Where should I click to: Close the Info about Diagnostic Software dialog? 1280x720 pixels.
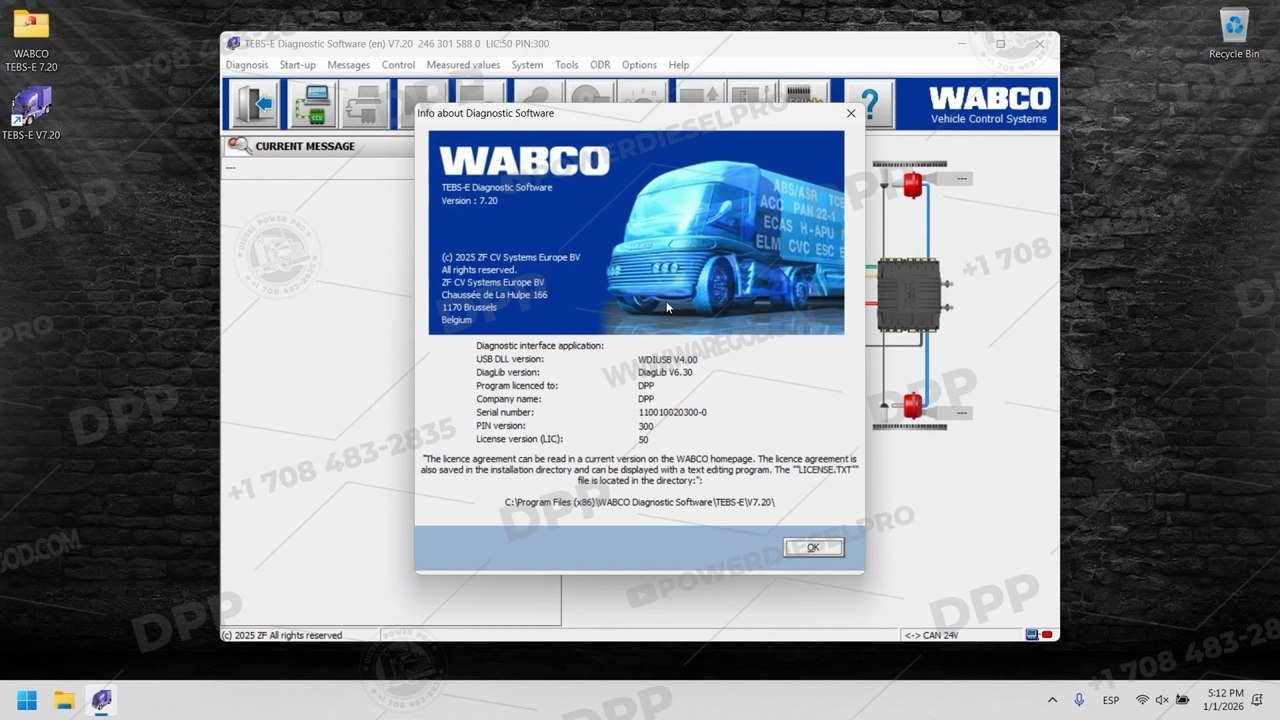click(x=851, y=113)
